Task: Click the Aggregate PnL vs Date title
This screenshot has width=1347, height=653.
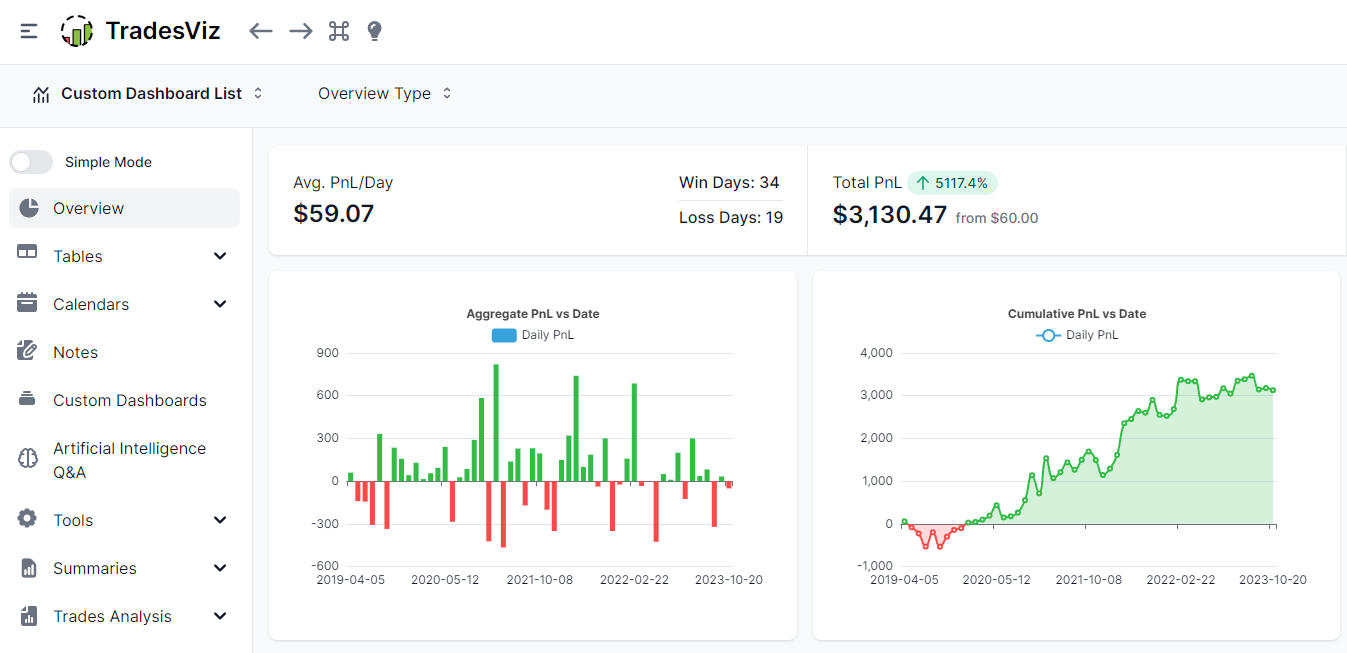Action: click(x=533, y=314)
